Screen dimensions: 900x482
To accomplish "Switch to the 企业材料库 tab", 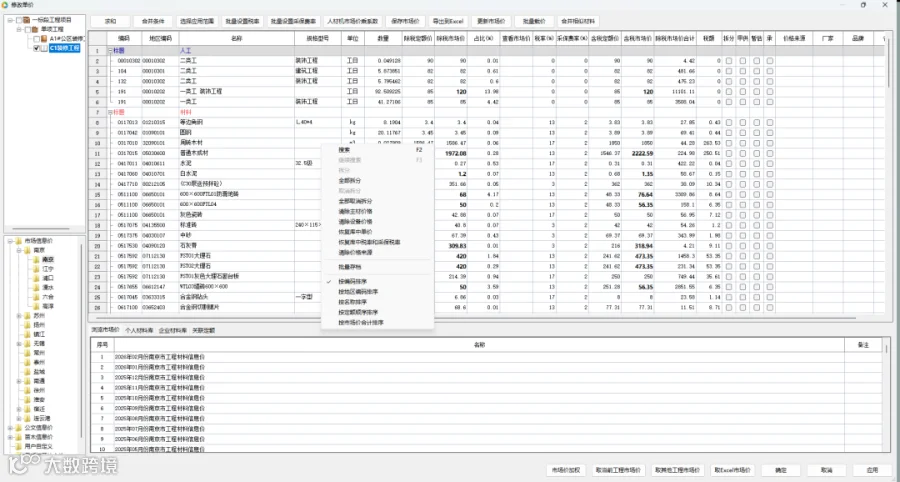I will click(173, 331).
